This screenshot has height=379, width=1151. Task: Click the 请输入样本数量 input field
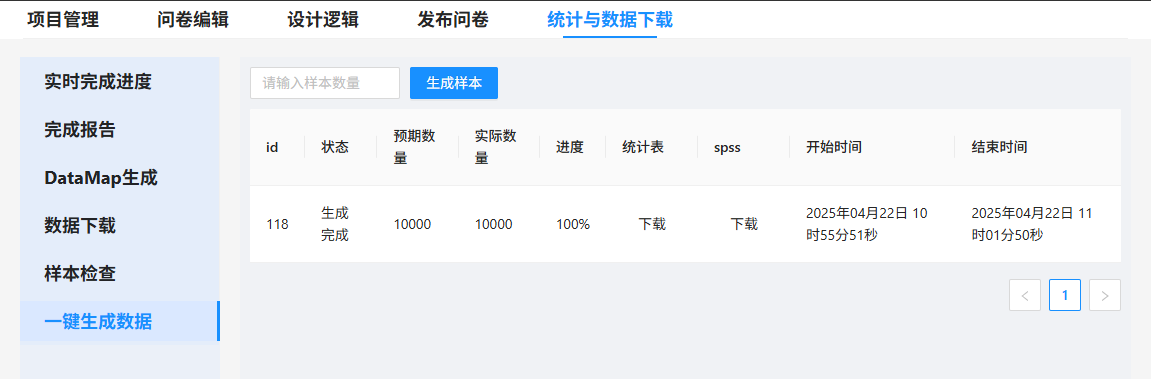(324, 83)
